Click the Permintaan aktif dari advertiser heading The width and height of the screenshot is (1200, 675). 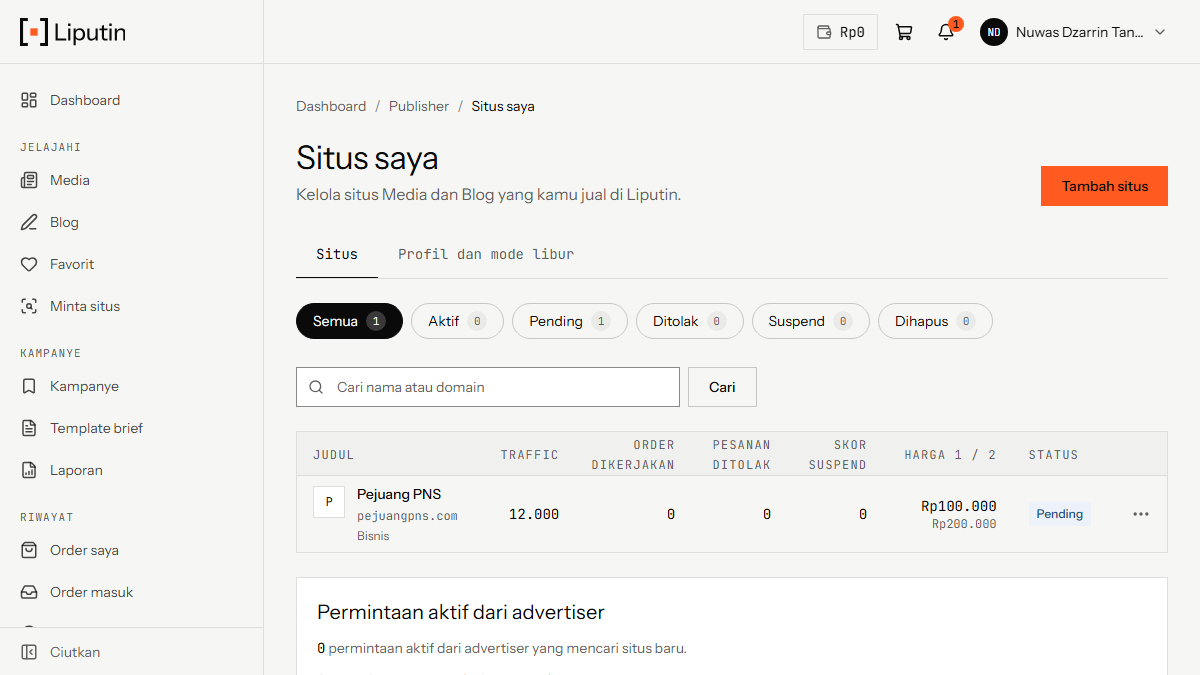click(x=461, y=612)
